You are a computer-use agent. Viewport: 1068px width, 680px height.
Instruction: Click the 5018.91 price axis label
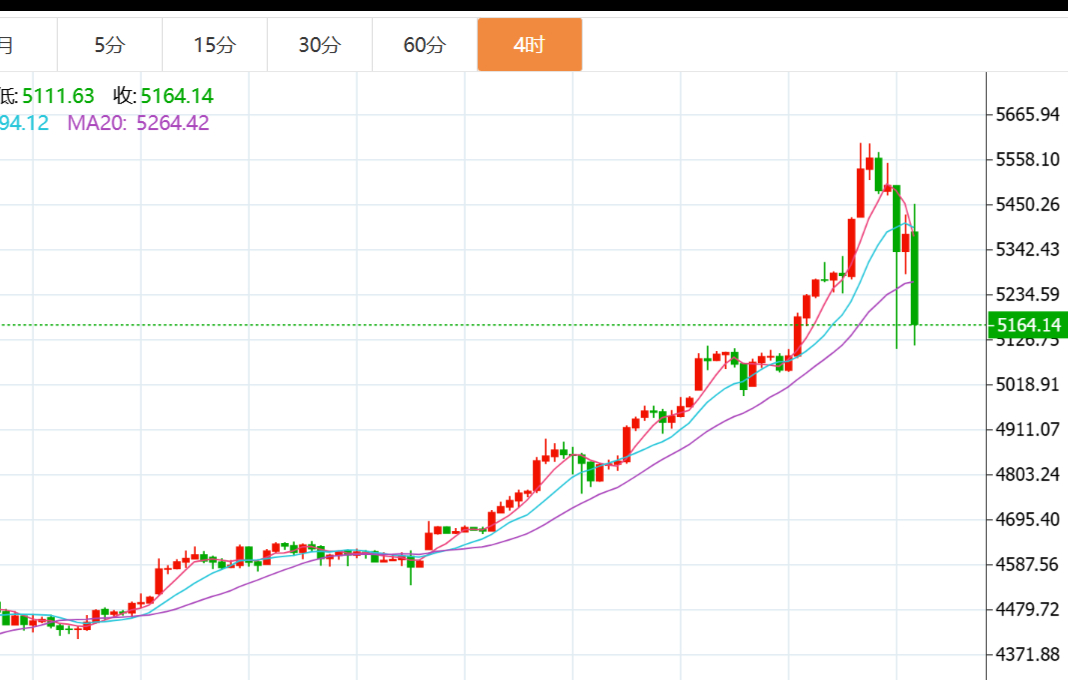pyautogui.click(x=1027, y=384)
